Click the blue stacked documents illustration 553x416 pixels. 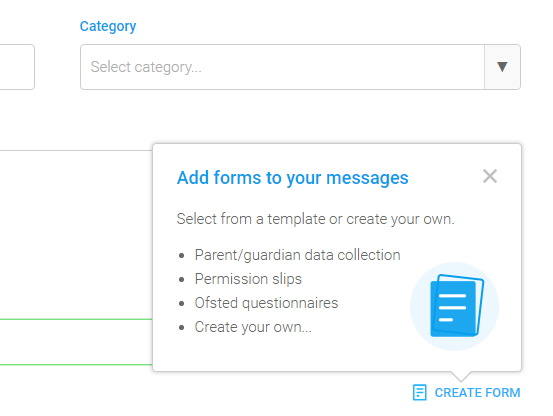[x=455, y=306]
